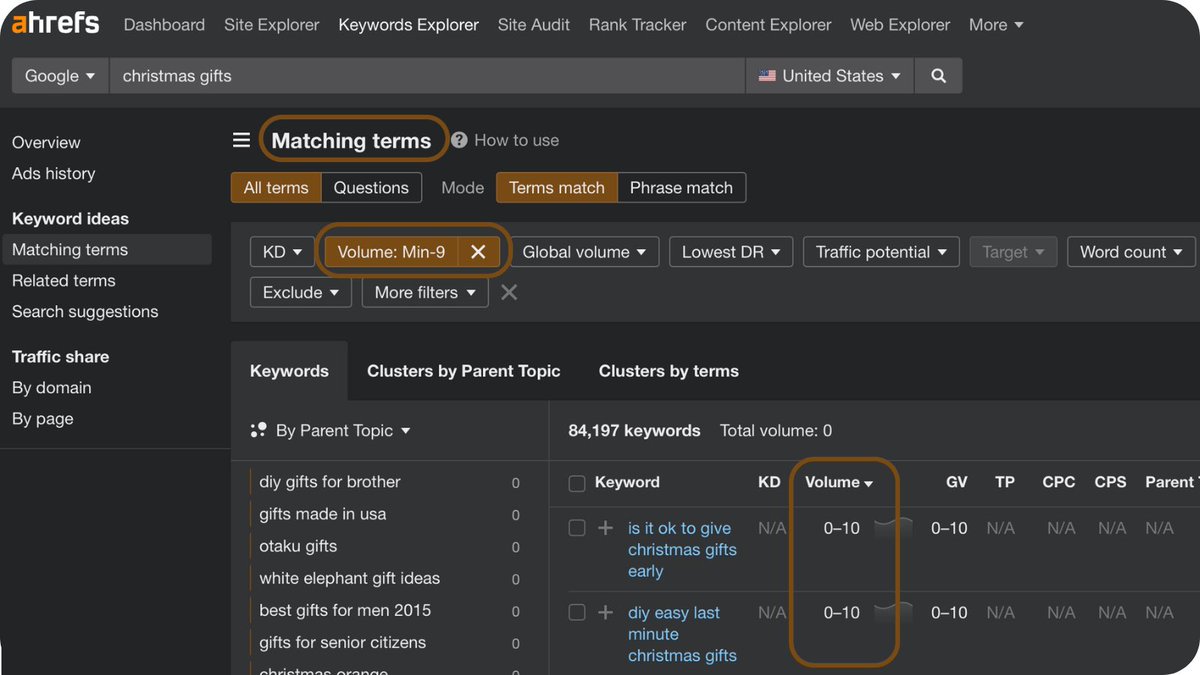Add 'is it ok to give christmas gifts early' with plus icon
This screenshot has height=675, width=1200.
point(605,528)
